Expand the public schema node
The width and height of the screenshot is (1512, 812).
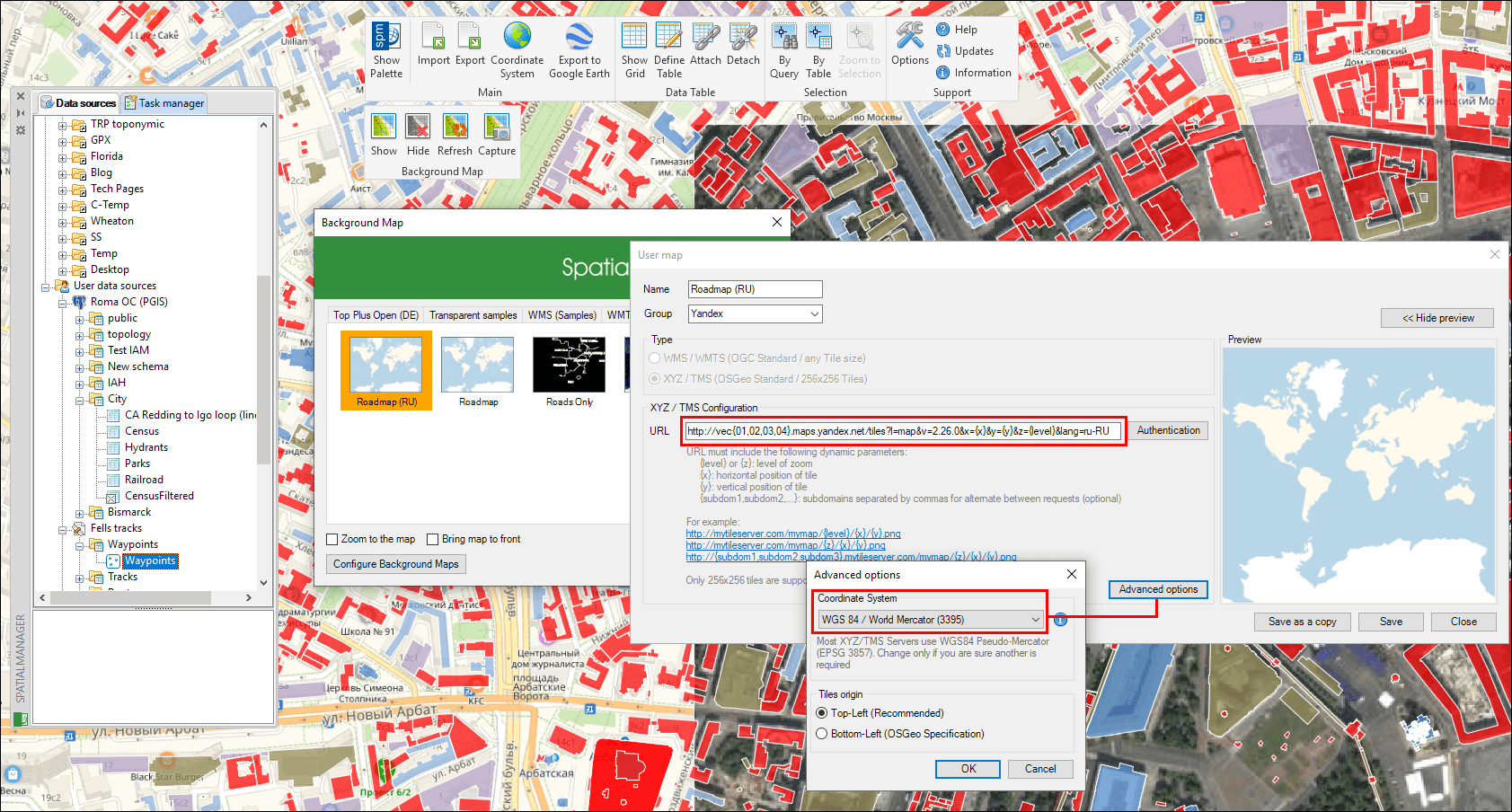click(x=80, y=319)
